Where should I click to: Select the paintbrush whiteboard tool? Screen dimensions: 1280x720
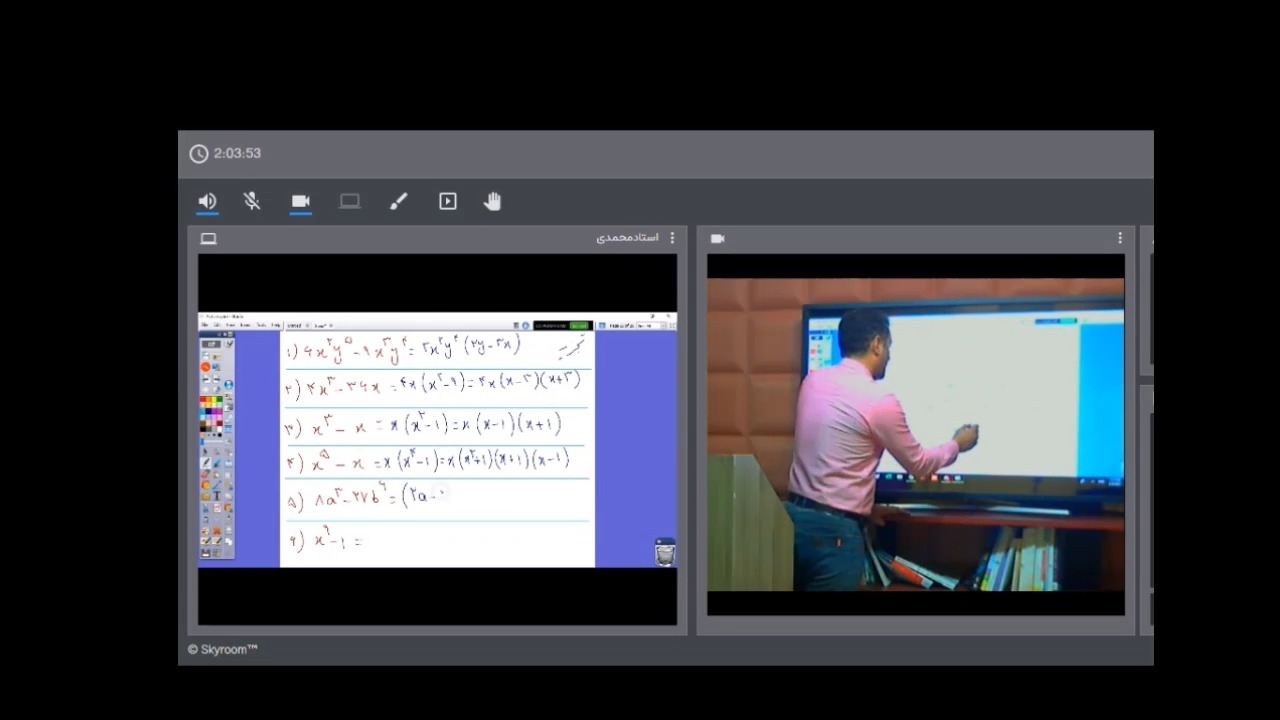[398, 201]
